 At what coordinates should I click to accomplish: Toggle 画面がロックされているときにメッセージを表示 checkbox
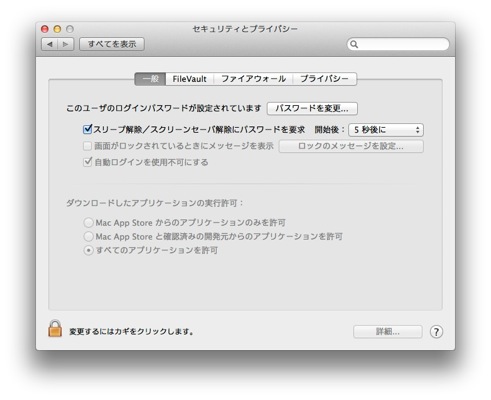tap(87, 146)
